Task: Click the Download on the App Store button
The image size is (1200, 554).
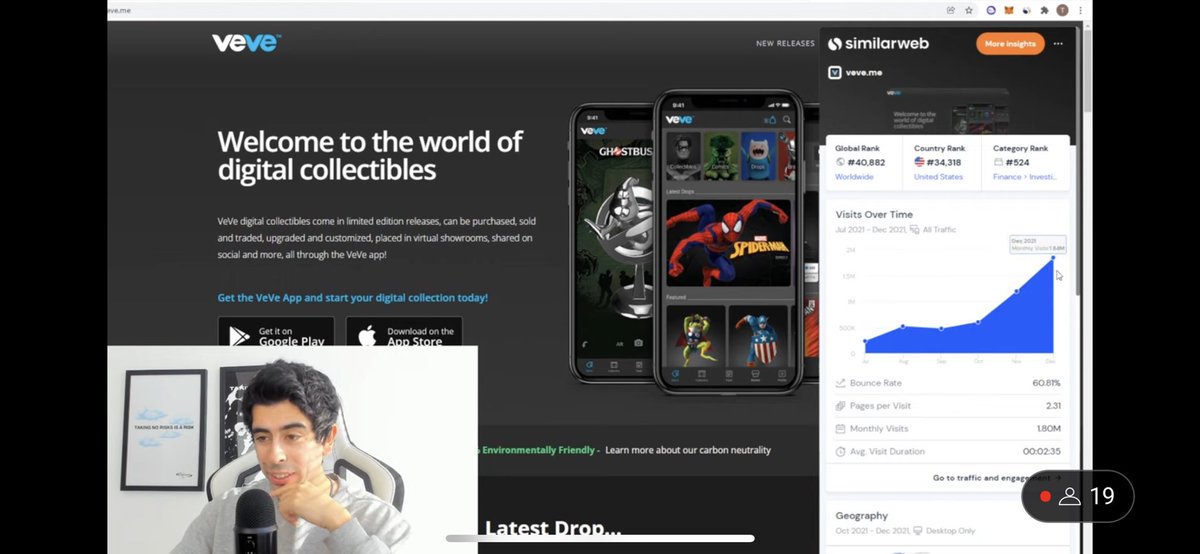Action: pos(404,336)
